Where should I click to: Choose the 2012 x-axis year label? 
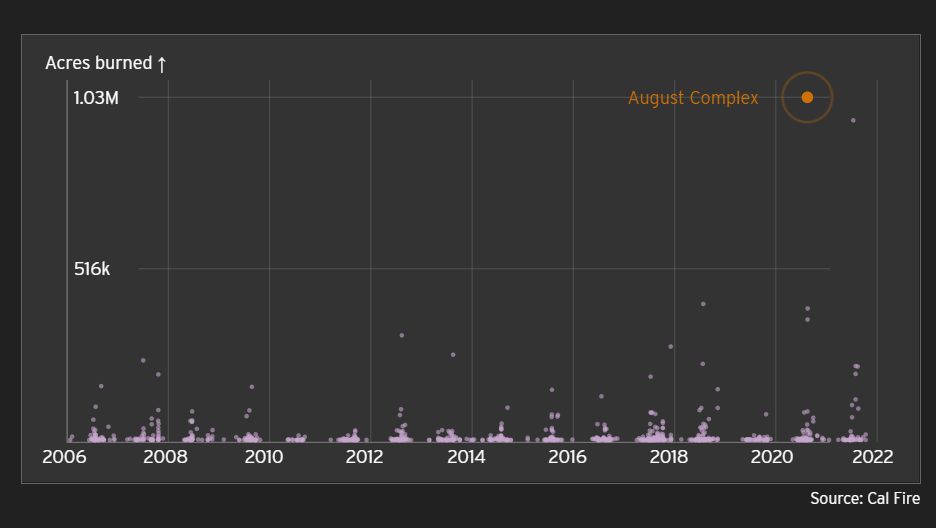click(365, 457)
